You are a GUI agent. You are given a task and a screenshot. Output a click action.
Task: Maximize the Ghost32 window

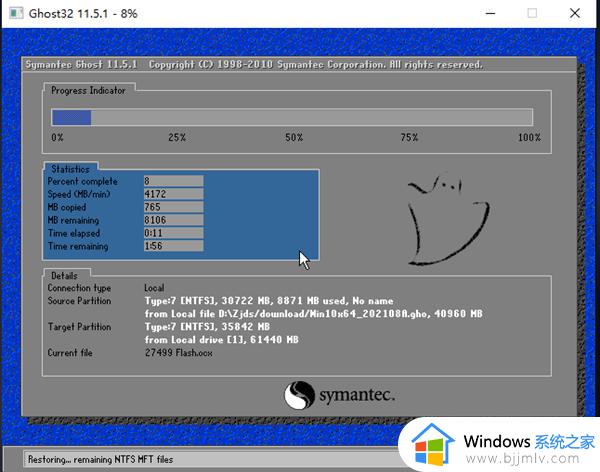pos(532,13)
